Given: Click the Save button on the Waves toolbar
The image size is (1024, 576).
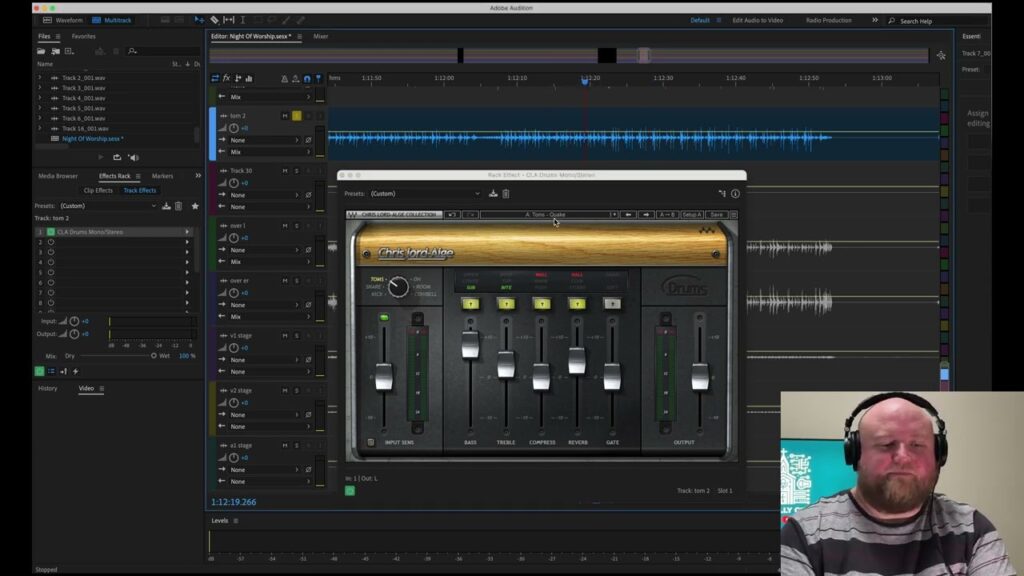Looking at the screenshot, I should [718, 214].
